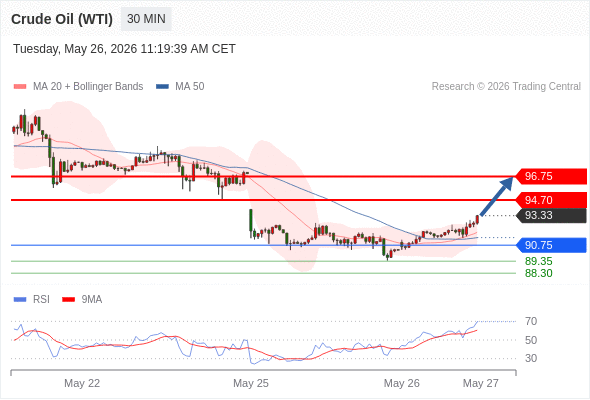
Task: Click the MA 20 + Bollinger Bands legend swatch
Action: 20,87
